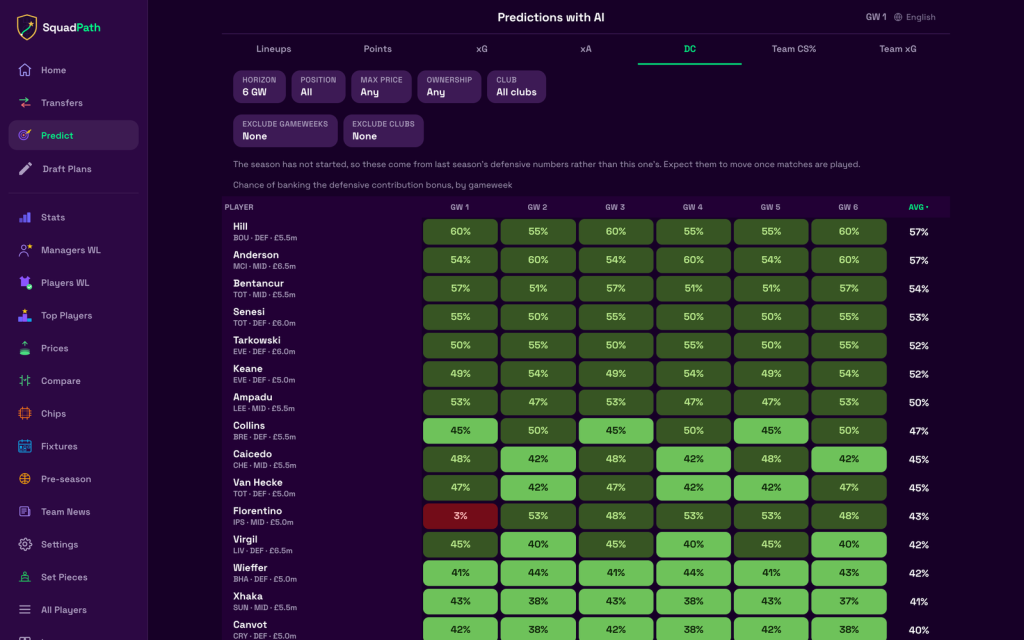The image size is (1024, 640).
Task: Open Transfers arrows icon
Action: tap(25, 103)
